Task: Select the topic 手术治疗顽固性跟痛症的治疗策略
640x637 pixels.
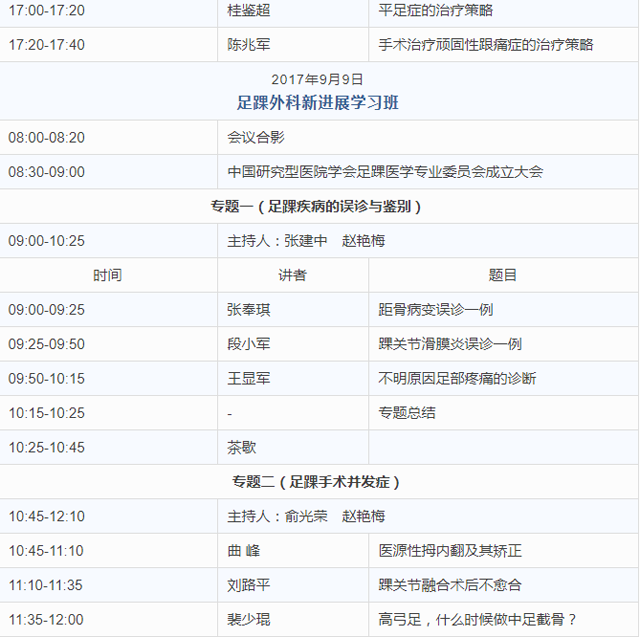Action: (486, 45)
